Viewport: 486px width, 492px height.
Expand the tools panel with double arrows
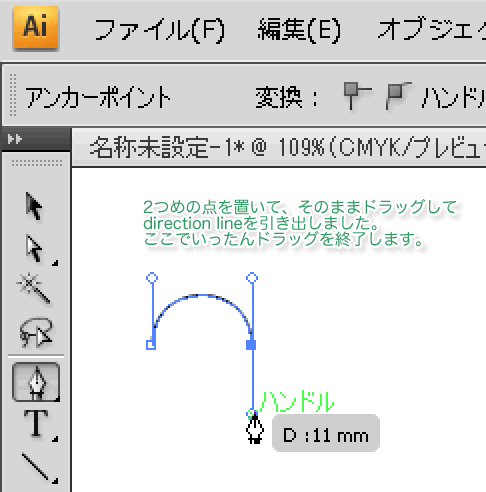point(15,139)
